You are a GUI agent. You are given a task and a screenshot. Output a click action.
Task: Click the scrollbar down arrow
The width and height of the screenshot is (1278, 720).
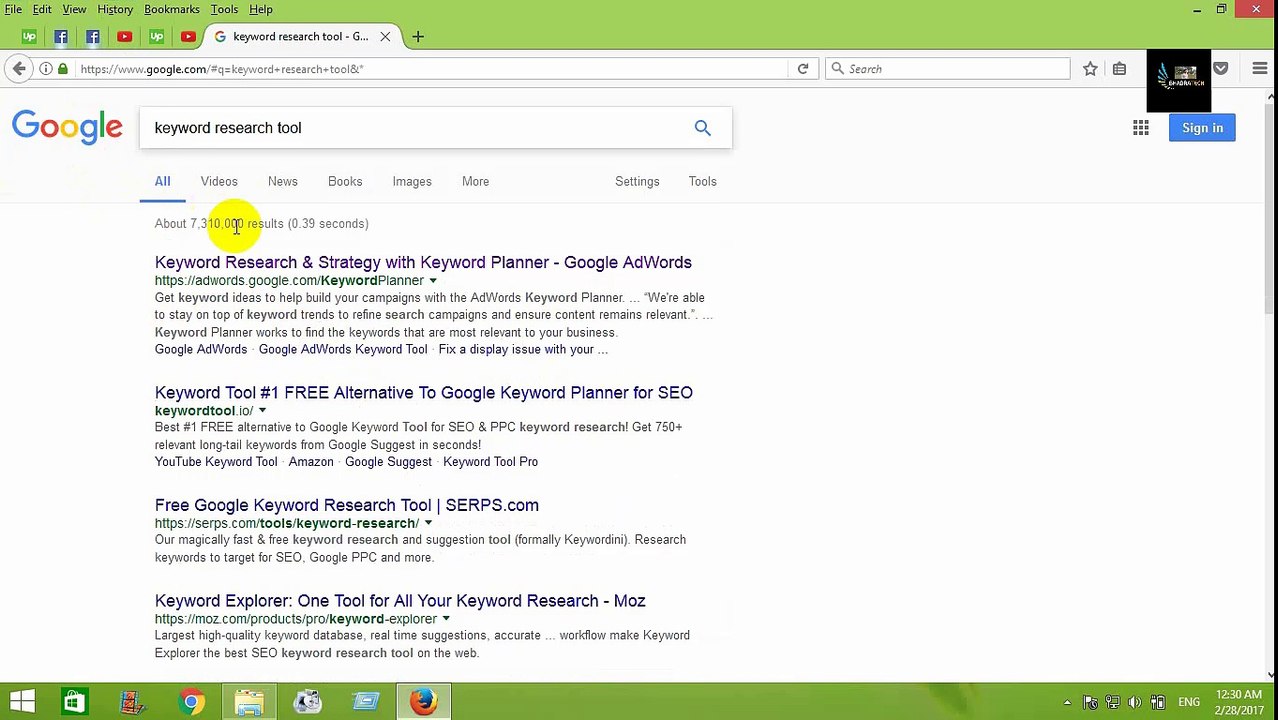click(x=1270, y=674)
